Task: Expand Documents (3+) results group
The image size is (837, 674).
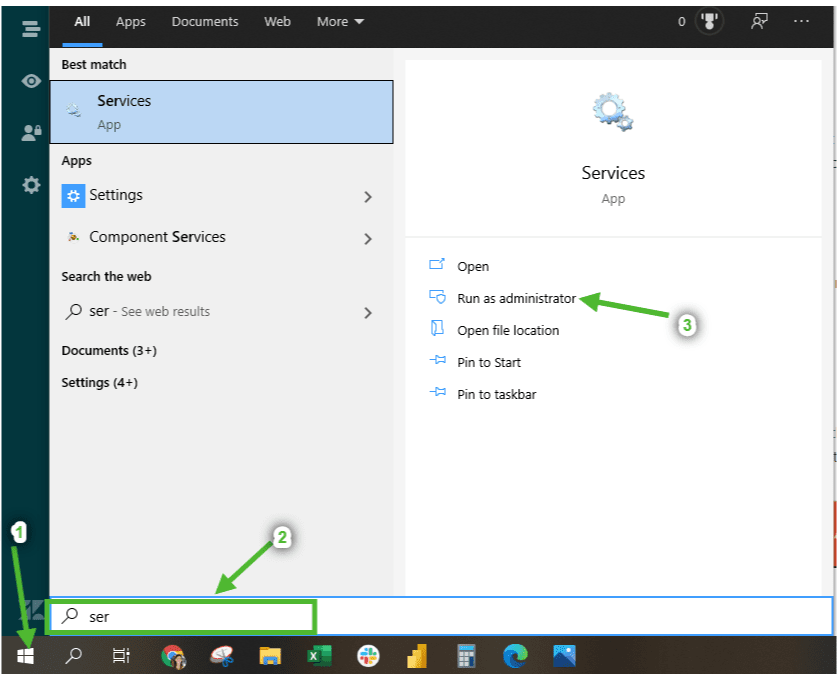Action: click(109, 351)
